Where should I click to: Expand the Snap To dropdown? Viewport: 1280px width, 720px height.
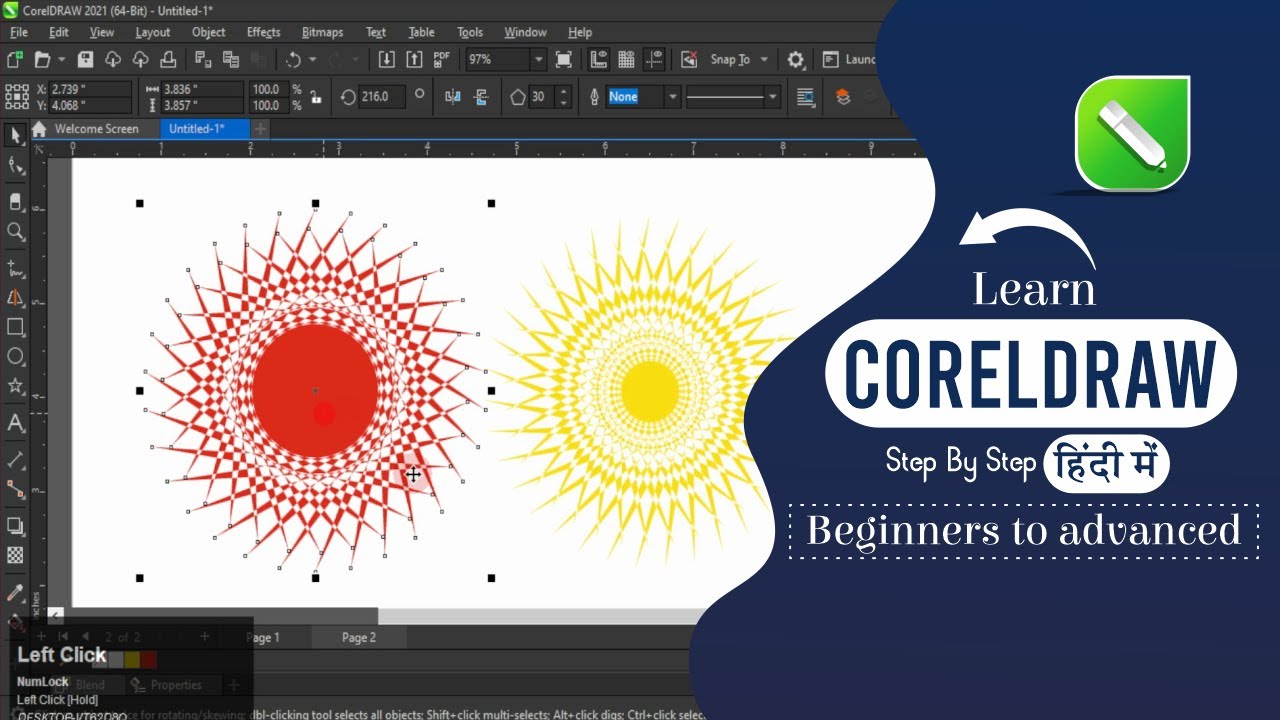click(764, 60)
